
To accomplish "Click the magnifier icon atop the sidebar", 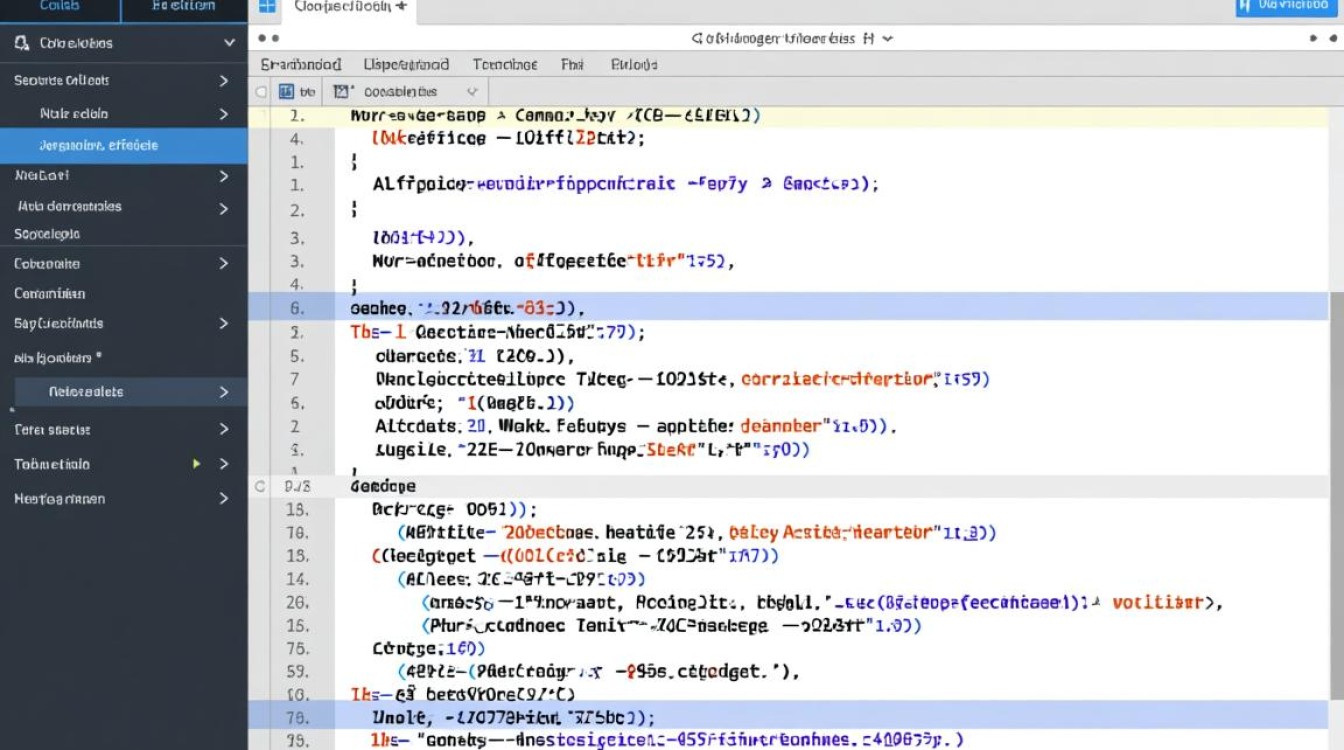I will click(x=22, y=43).
